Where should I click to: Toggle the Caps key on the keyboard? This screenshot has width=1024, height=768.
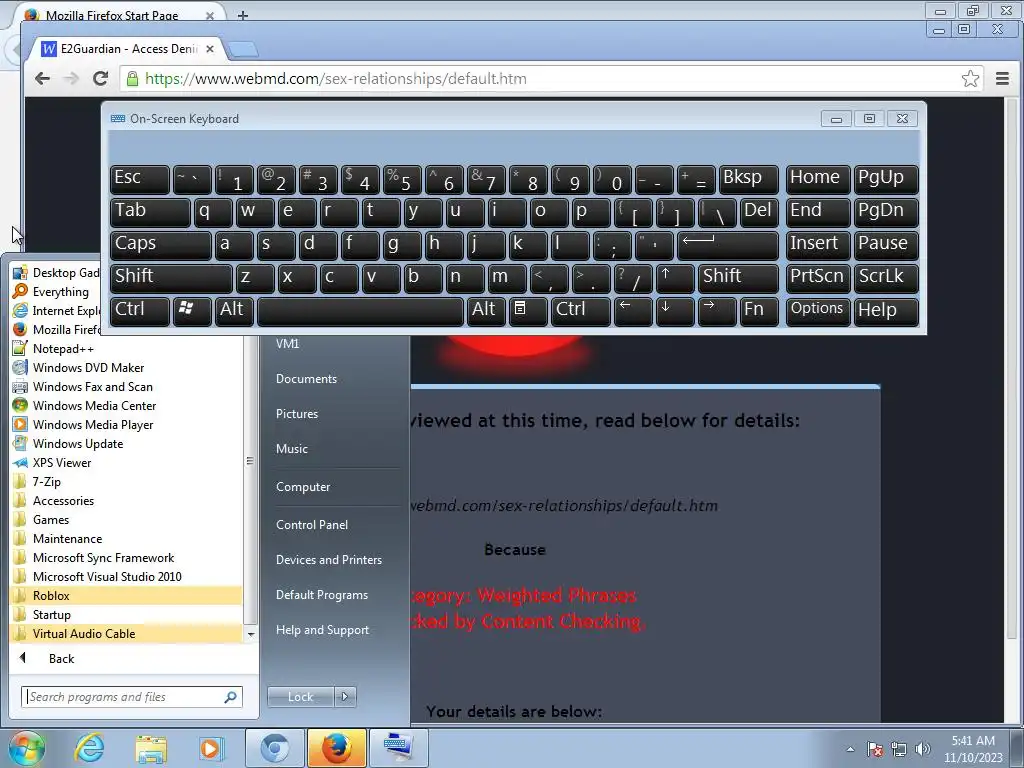coord(160,246)
